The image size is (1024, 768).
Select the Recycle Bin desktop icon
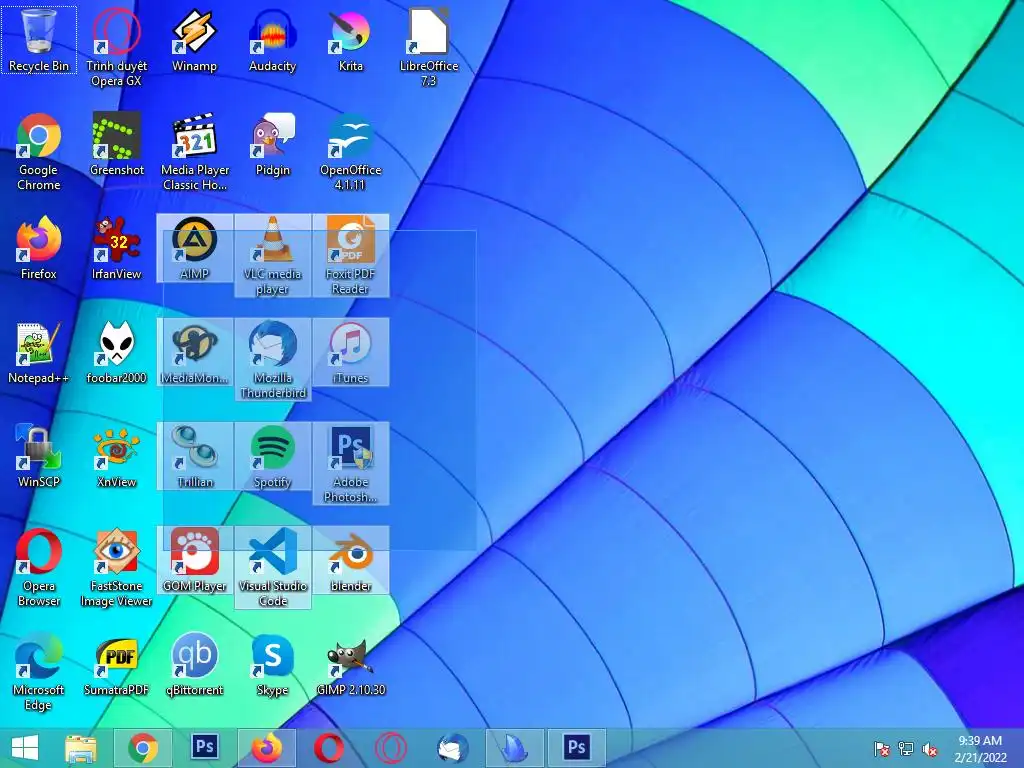pos(39,40)
